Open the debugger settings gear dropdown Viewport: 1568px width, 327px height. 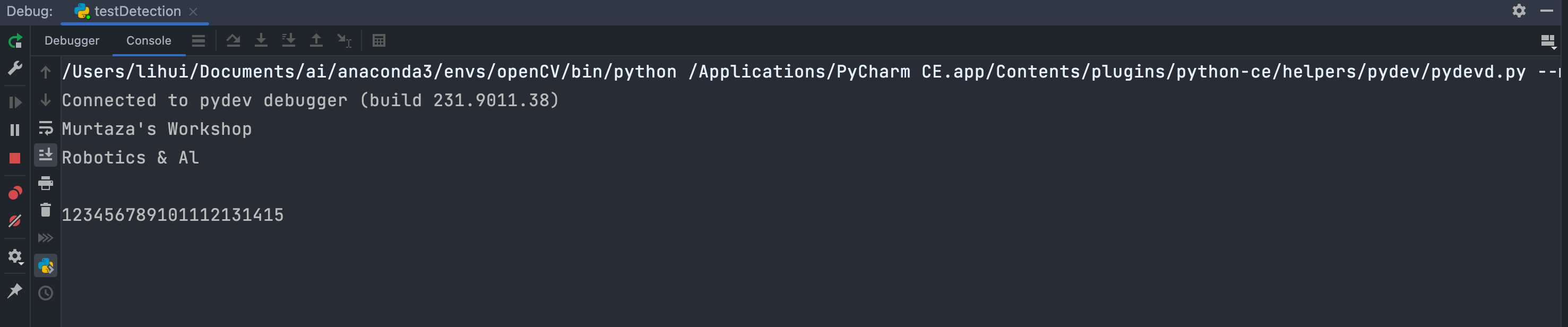15,256
